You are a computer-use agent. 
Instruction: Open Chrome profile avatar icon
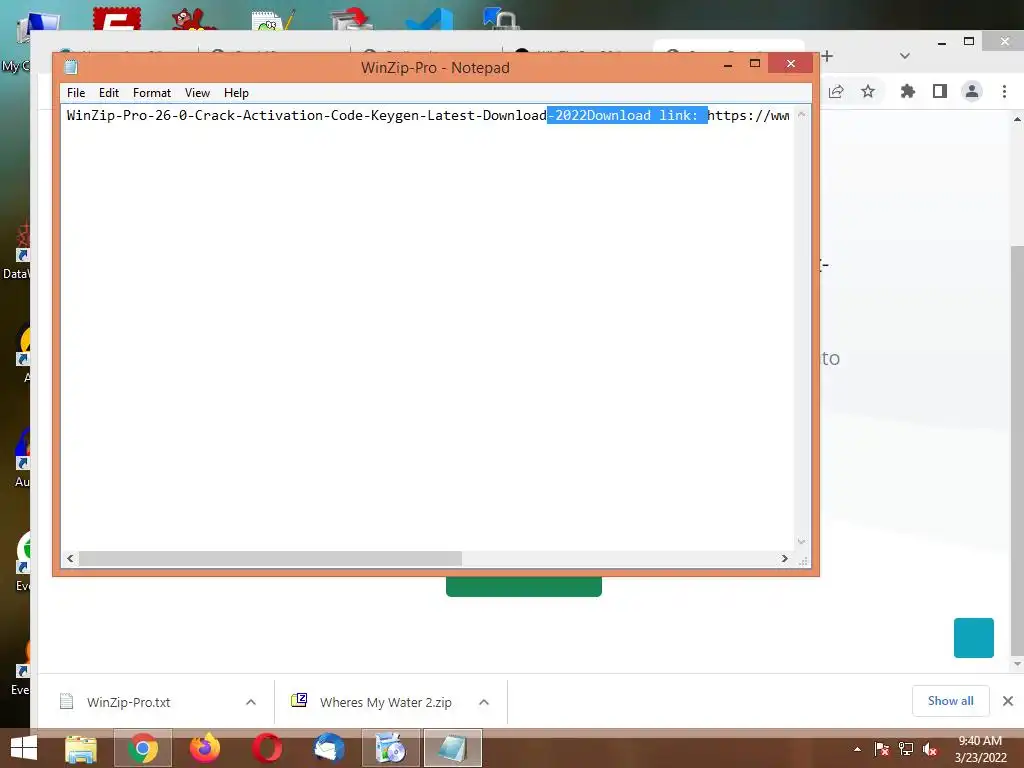click(972, 91)
